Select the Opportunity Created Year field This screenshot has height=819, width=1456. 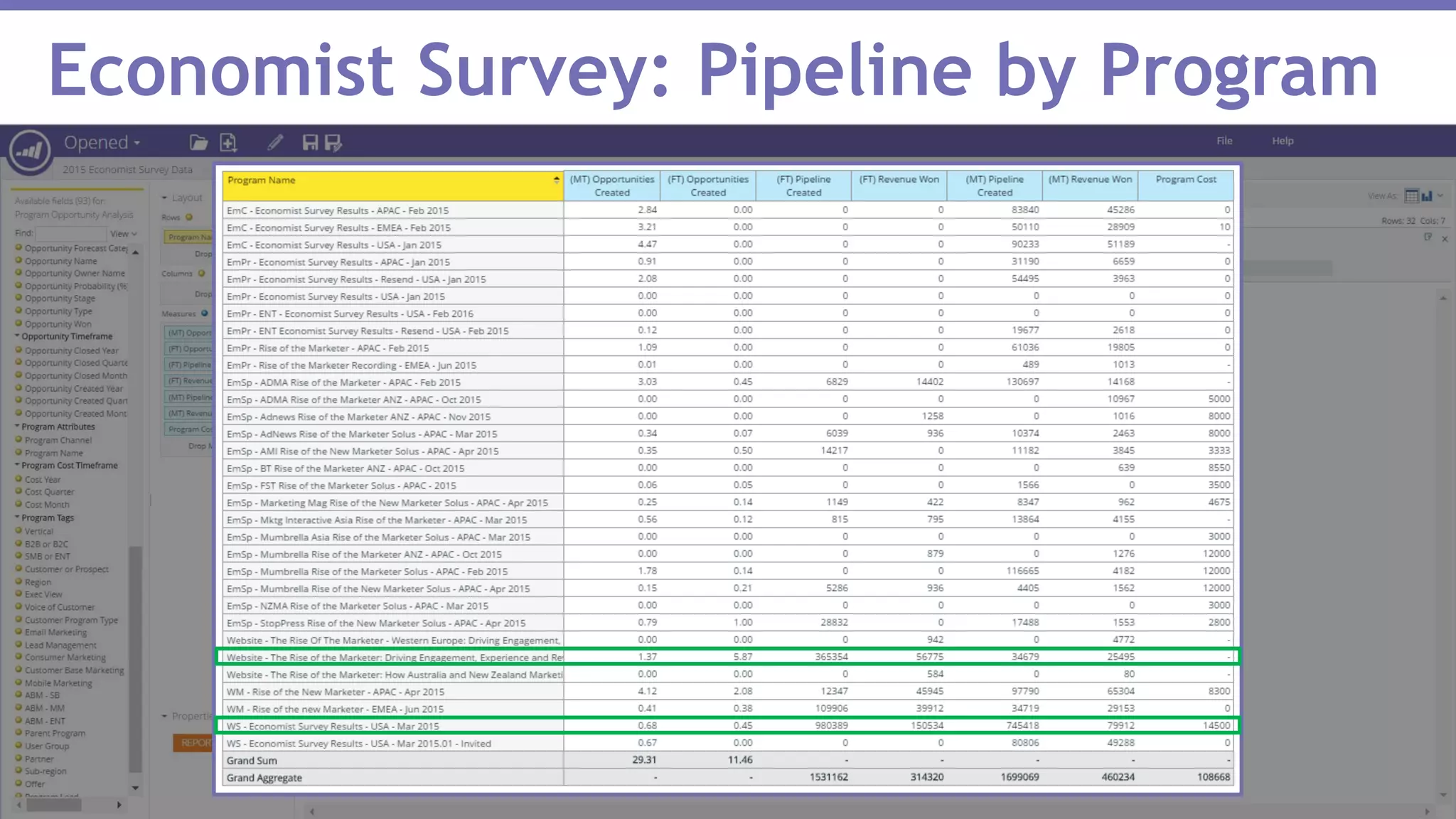tap(73, 389)
